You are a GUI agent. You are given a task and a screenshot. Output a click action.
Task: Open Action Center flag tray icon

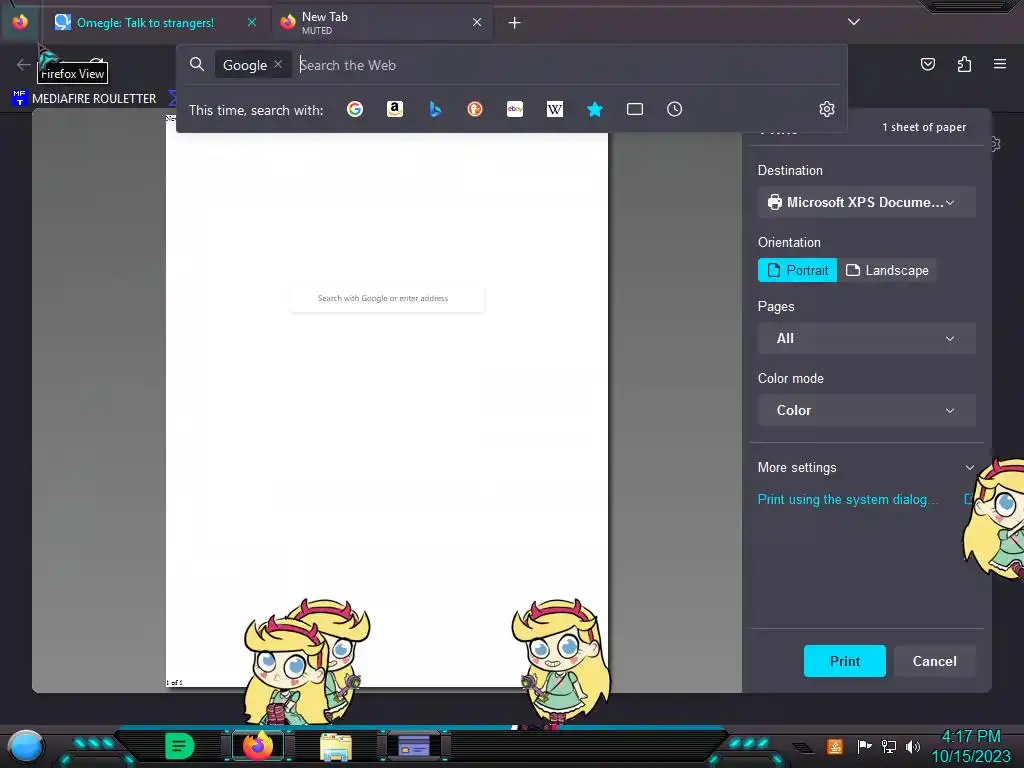click(x=863, y=746)
